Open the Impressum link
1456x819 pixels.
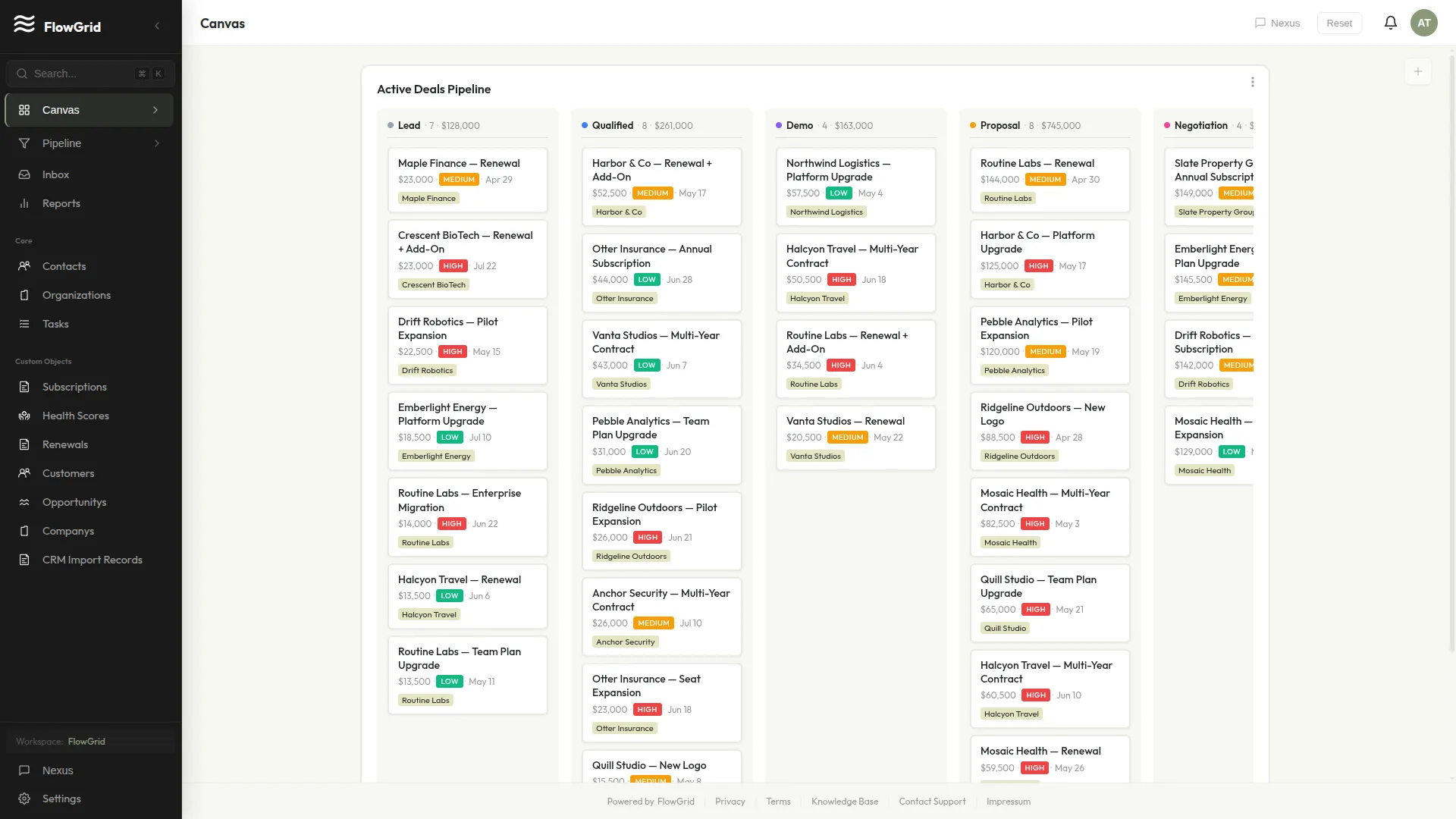[1008, 802]
